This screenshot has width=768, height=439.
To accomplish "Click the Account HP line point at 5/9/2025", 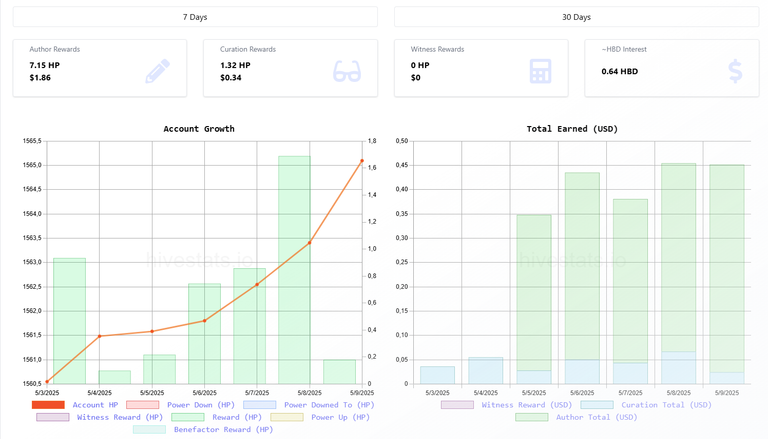I will click(x=362, y=161).
